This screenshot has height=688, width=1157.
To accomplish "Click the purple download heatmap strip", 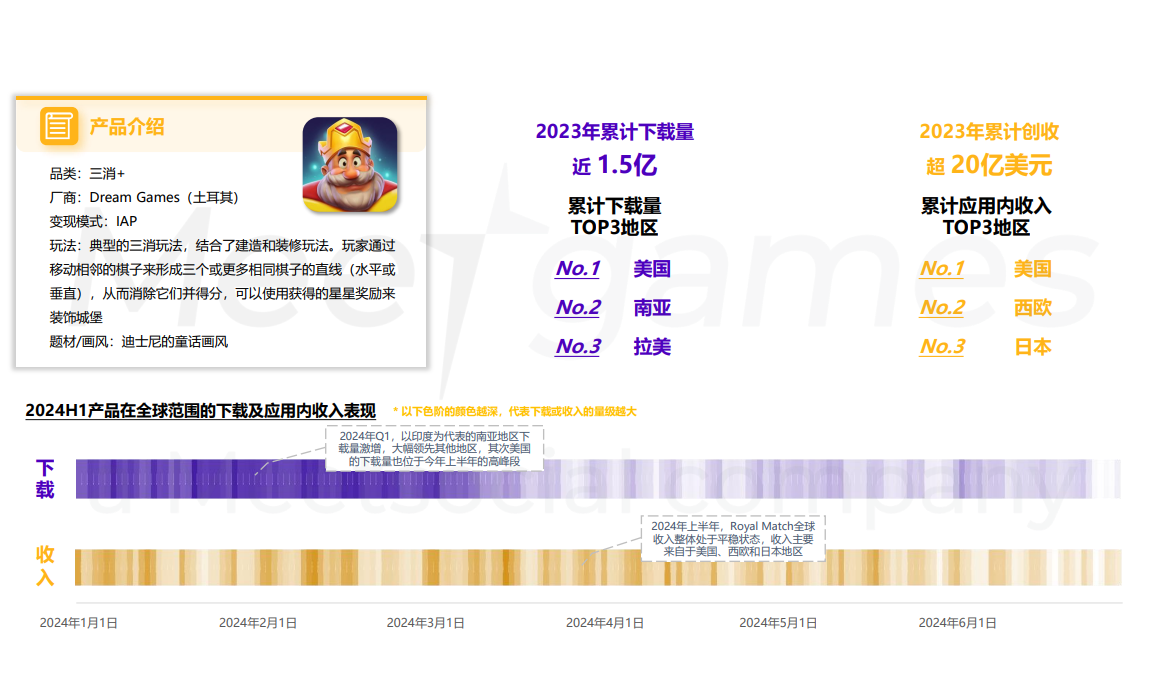I will coord(700,479).
